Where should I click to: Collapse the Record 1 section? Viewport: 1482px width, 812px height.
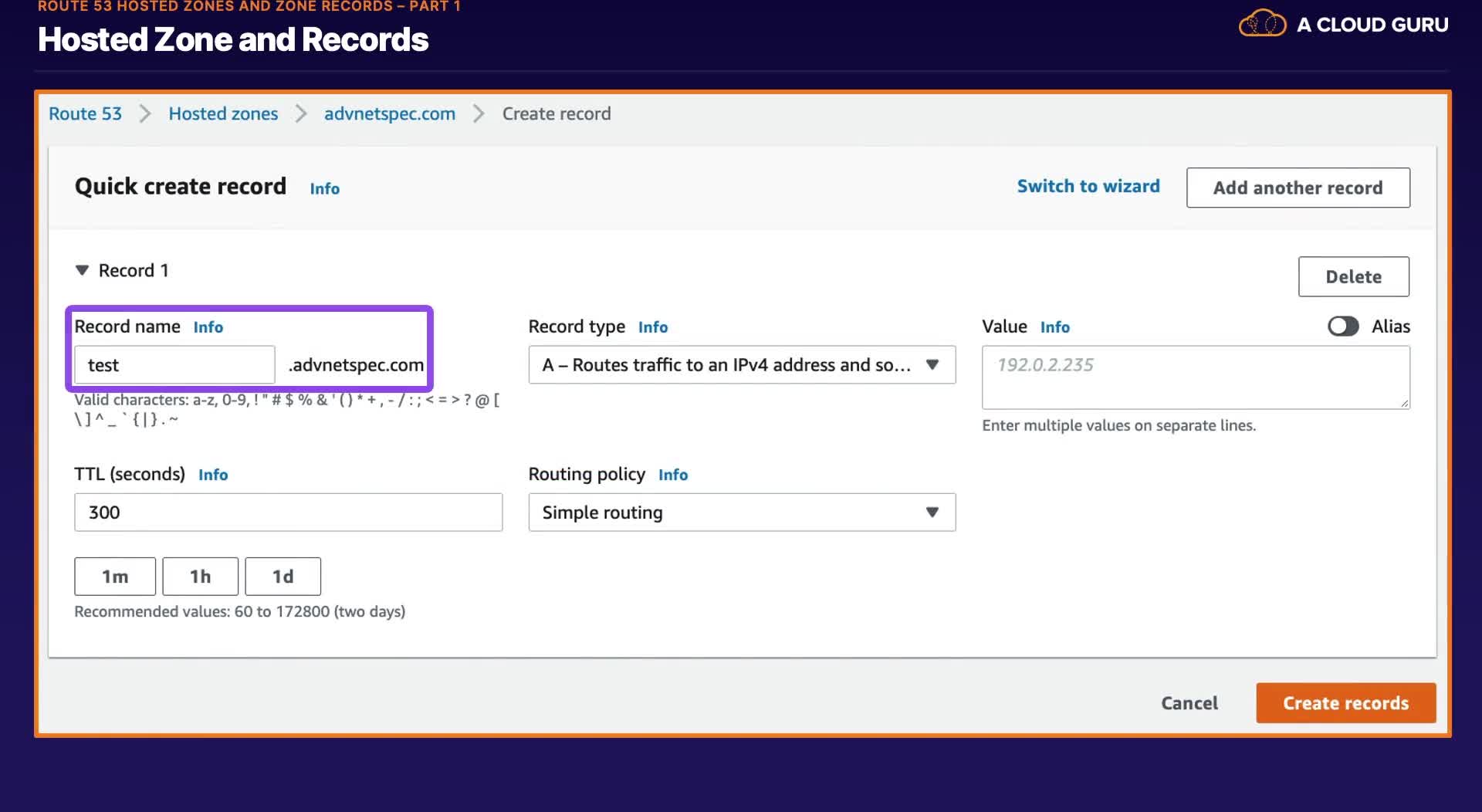click(x=82, y=270)
